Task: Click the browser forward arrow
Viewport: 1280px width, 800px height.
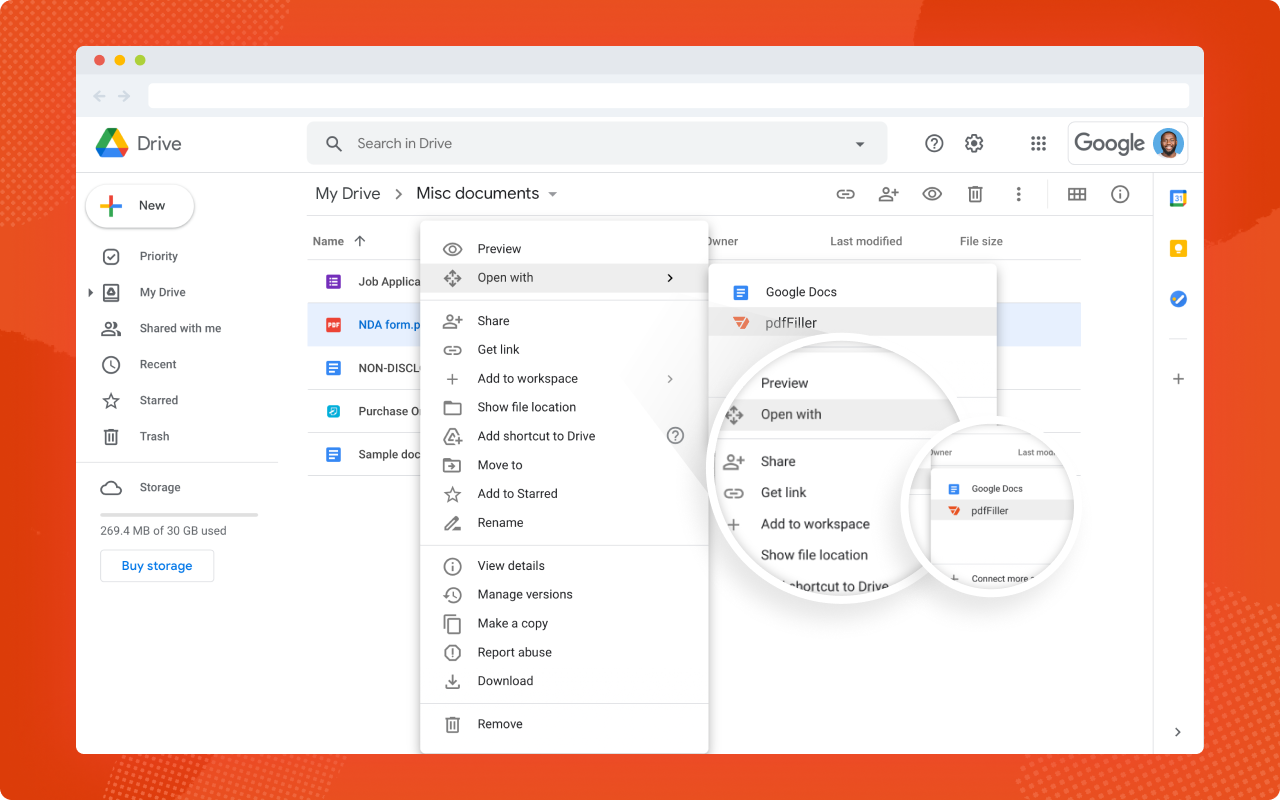Action: pos(124,96)
